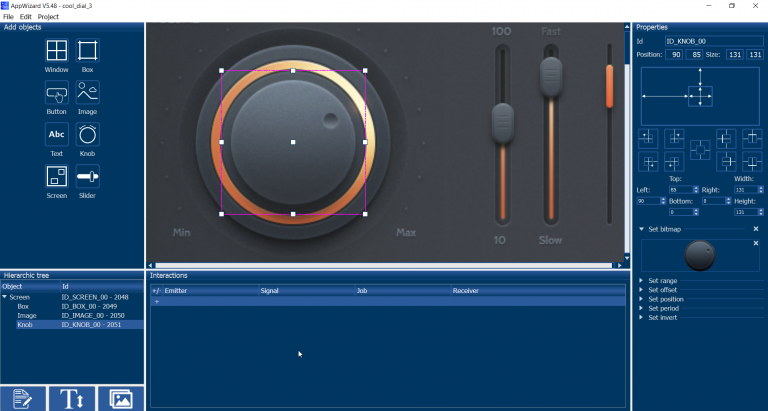Expand the Set invert section
Screen dimensions: 768x411
tap(641, 317)
